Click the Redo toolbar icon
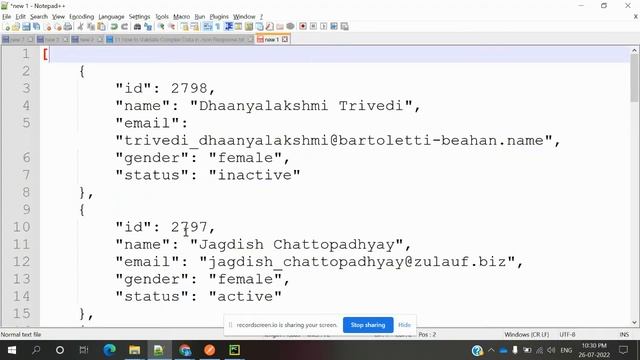This screenshot has width=640, height=360. pyautogui.click(x=125, y=27)
